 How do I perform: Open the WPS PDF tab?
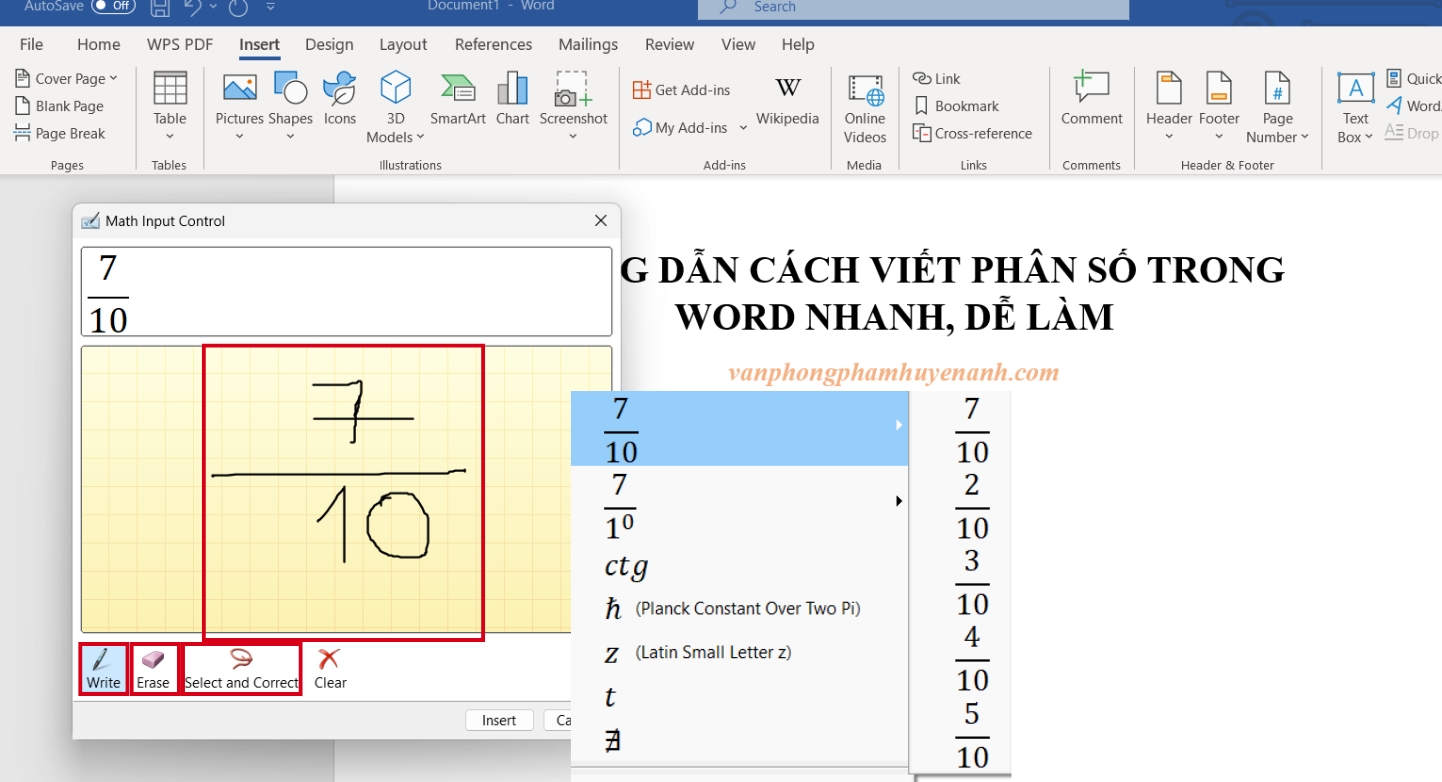180,44
